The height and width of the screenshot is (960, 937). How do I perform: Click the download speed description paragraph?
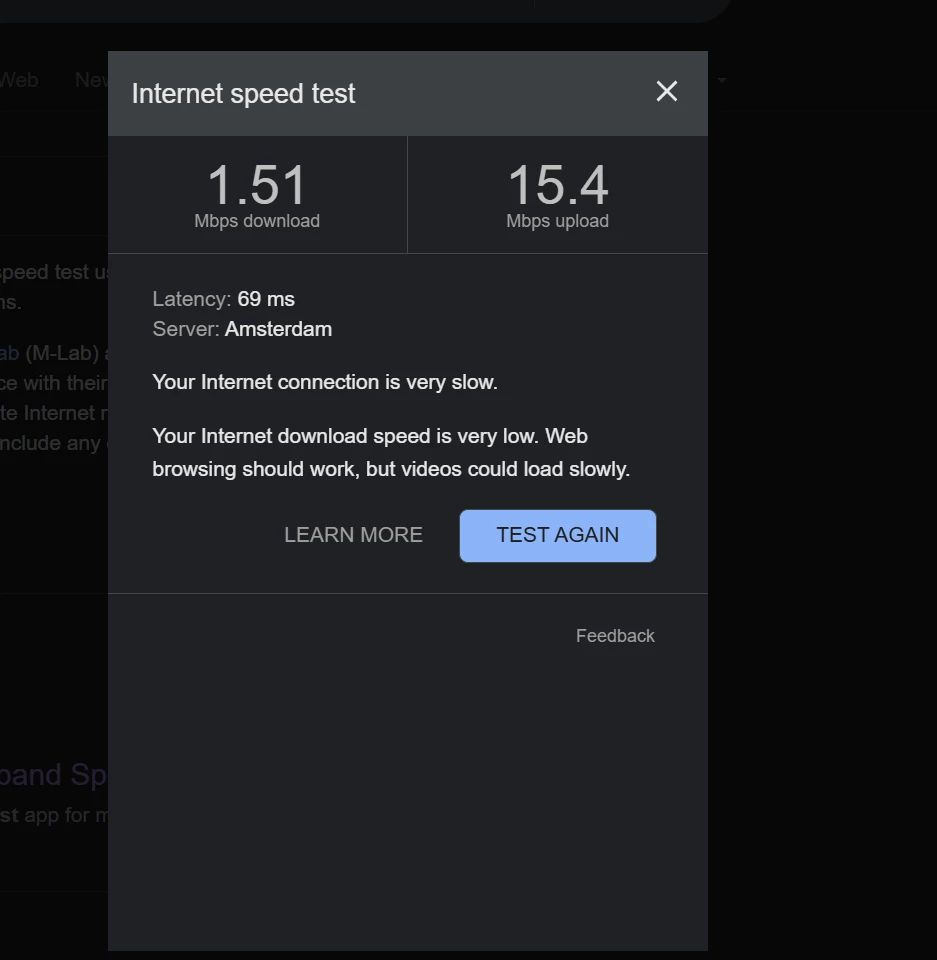click(390, 452)
